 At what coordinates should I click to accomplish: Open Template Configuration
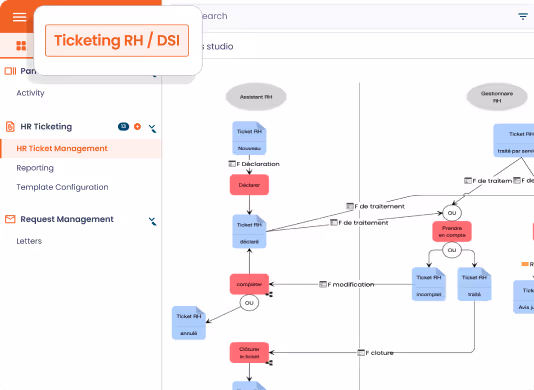[x=62, y=187]
